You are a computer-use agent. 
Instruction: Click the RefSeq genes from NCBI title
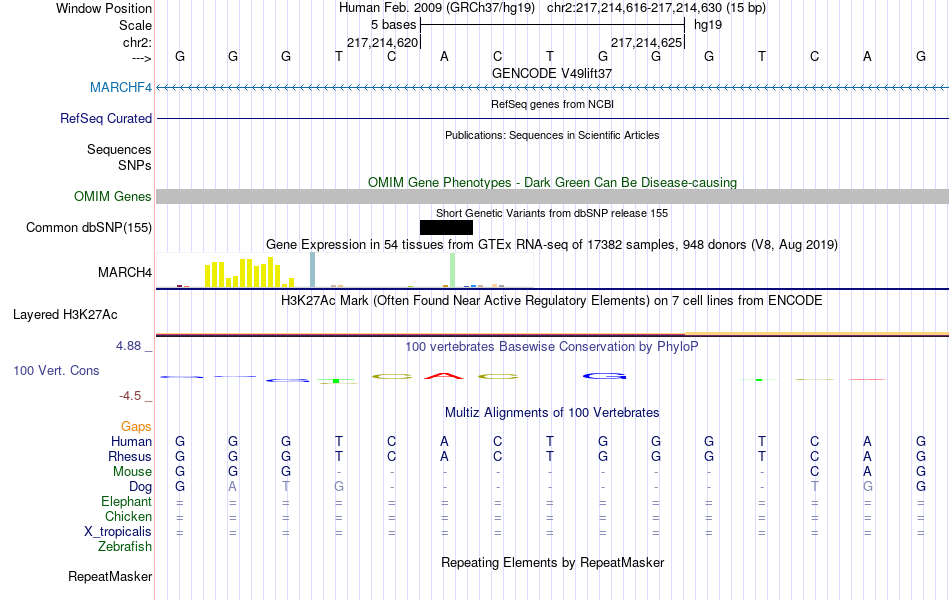click(553, 104)
